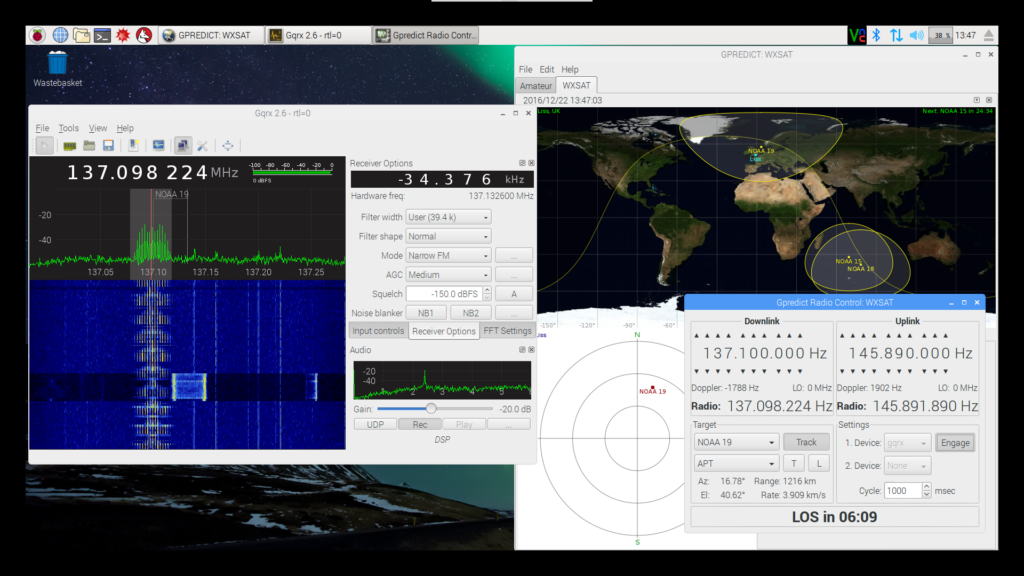The height and width of the screenshot is (576, 1024).
Task: Click the Start DSP play icon in Gqrx
Action: pos(46,146)
